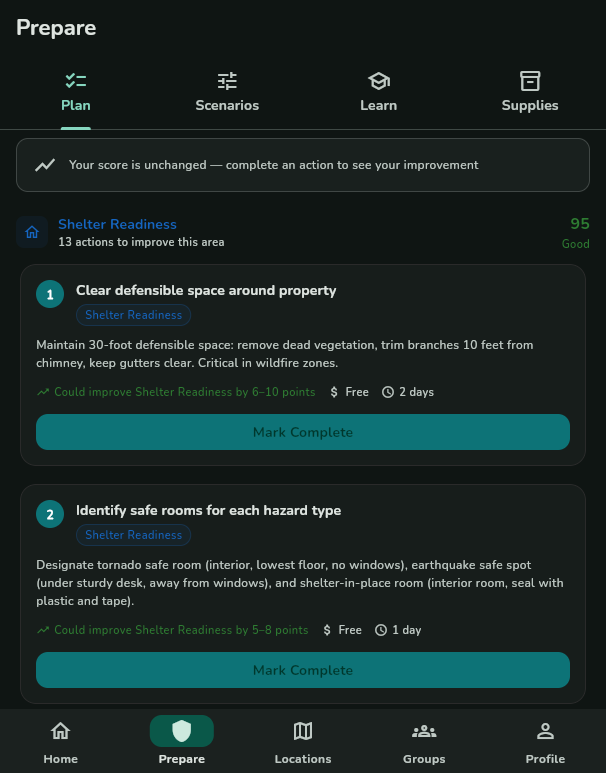Mark 'Identify safe rooms' action complete
Image resolution: width=606 pixels, height=773 pixels.
point(303,670)
